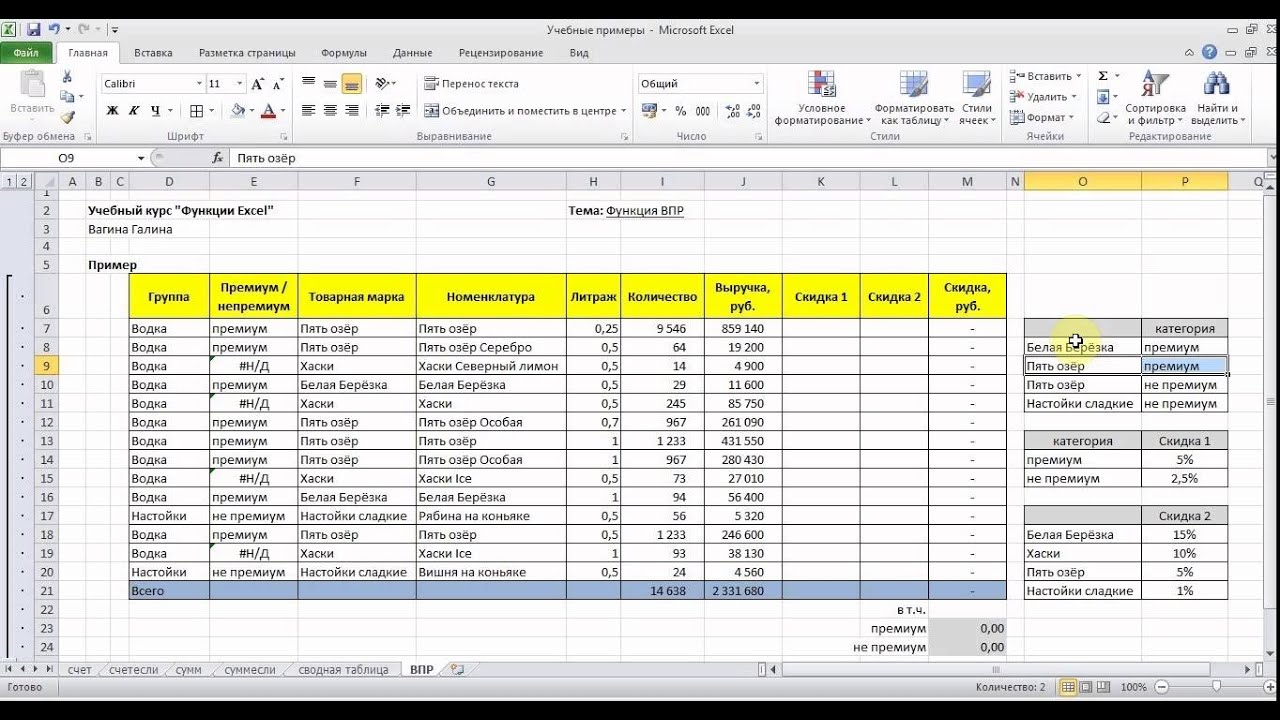Center text horizontally icon
The width and height of the screenshot is (1280, 720).
[330, 111]
